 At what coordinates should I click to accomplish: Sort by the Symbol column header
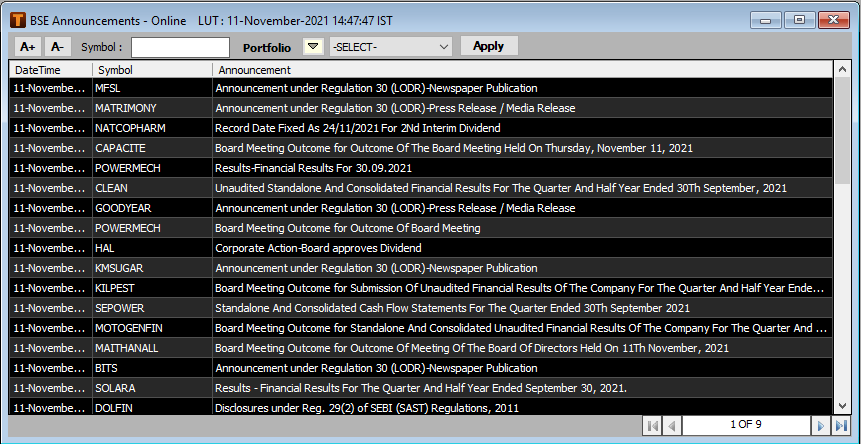(x=152, y=70)
